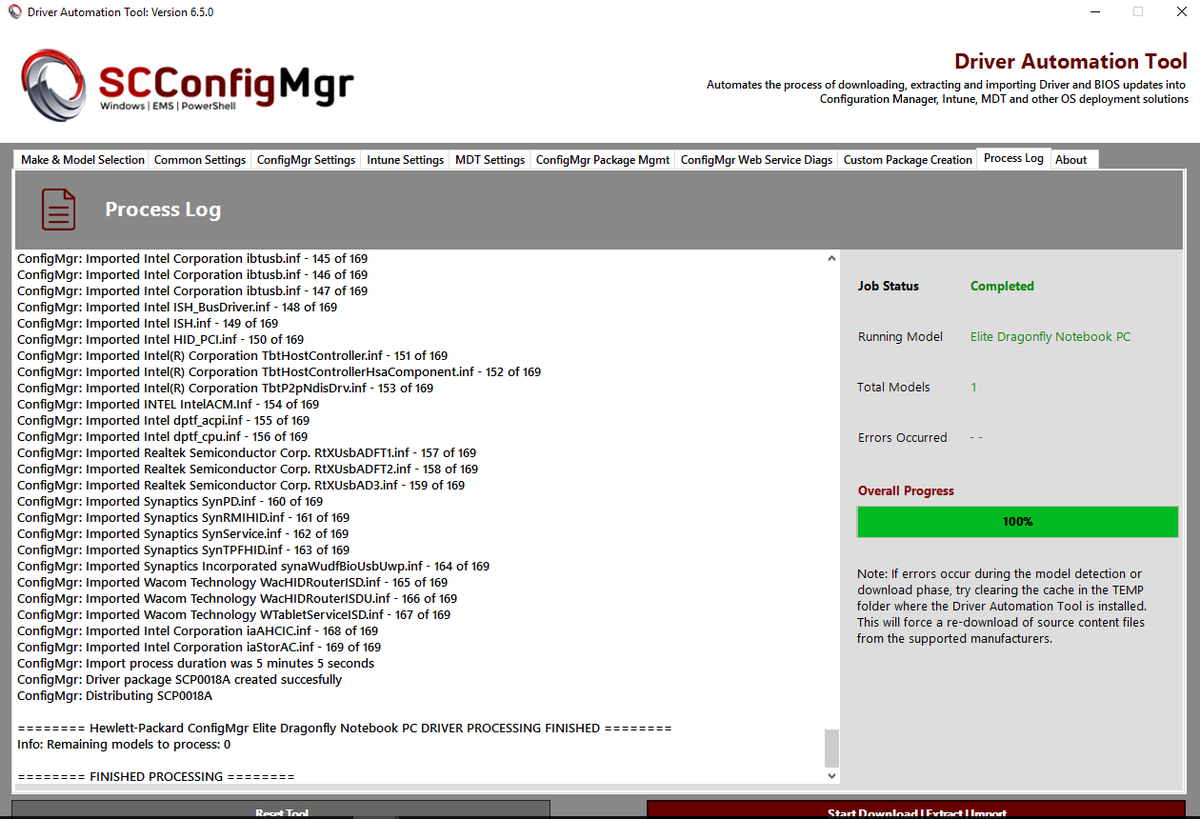Open the ConfigMgr Settings tab
The width and height of the screenshot is (1200, 819).
click(x=306, y=160)
